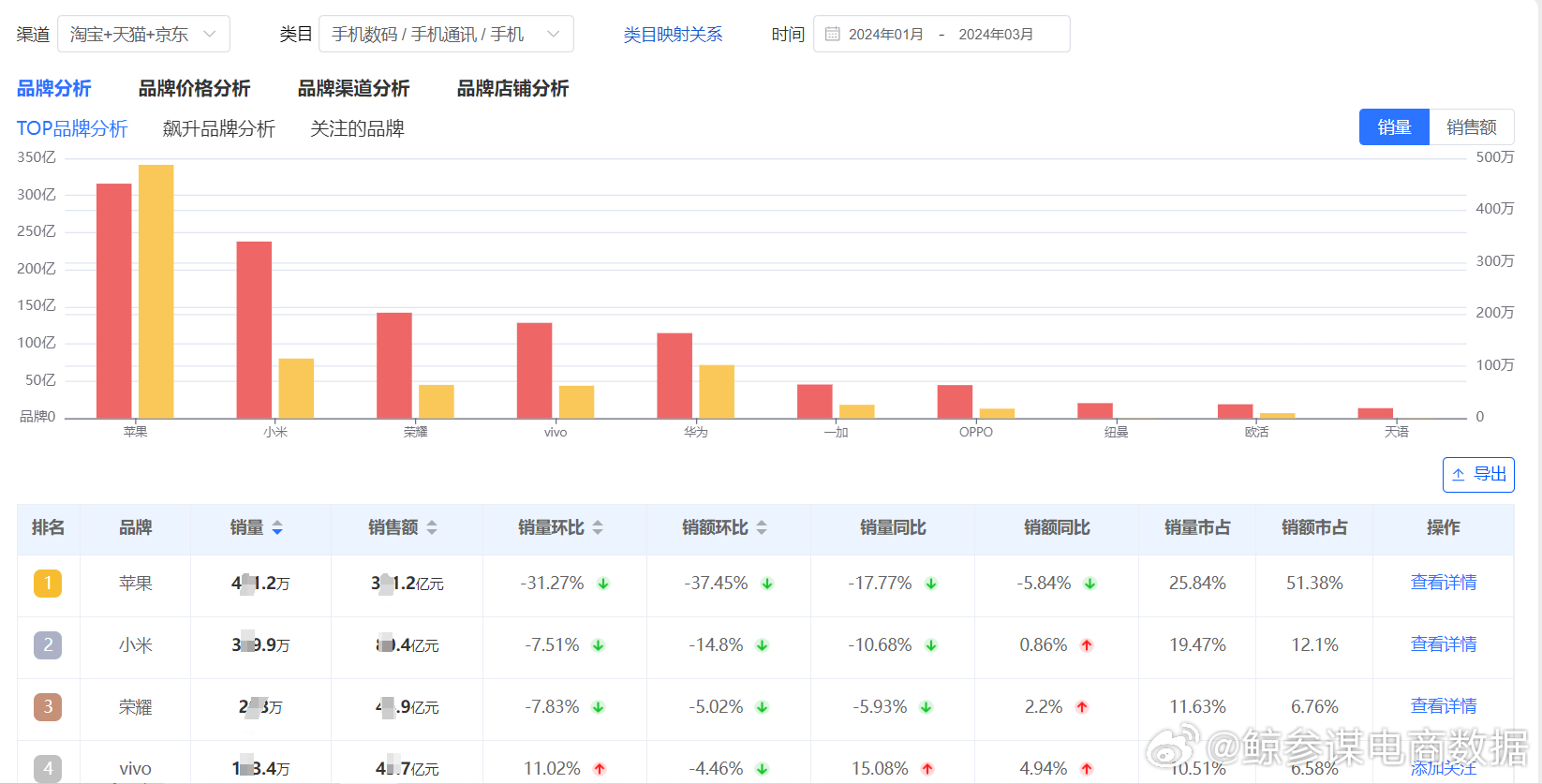Click 小米 brand name in table
Screen dimensions: 1542x784
(x=135, y=645)
